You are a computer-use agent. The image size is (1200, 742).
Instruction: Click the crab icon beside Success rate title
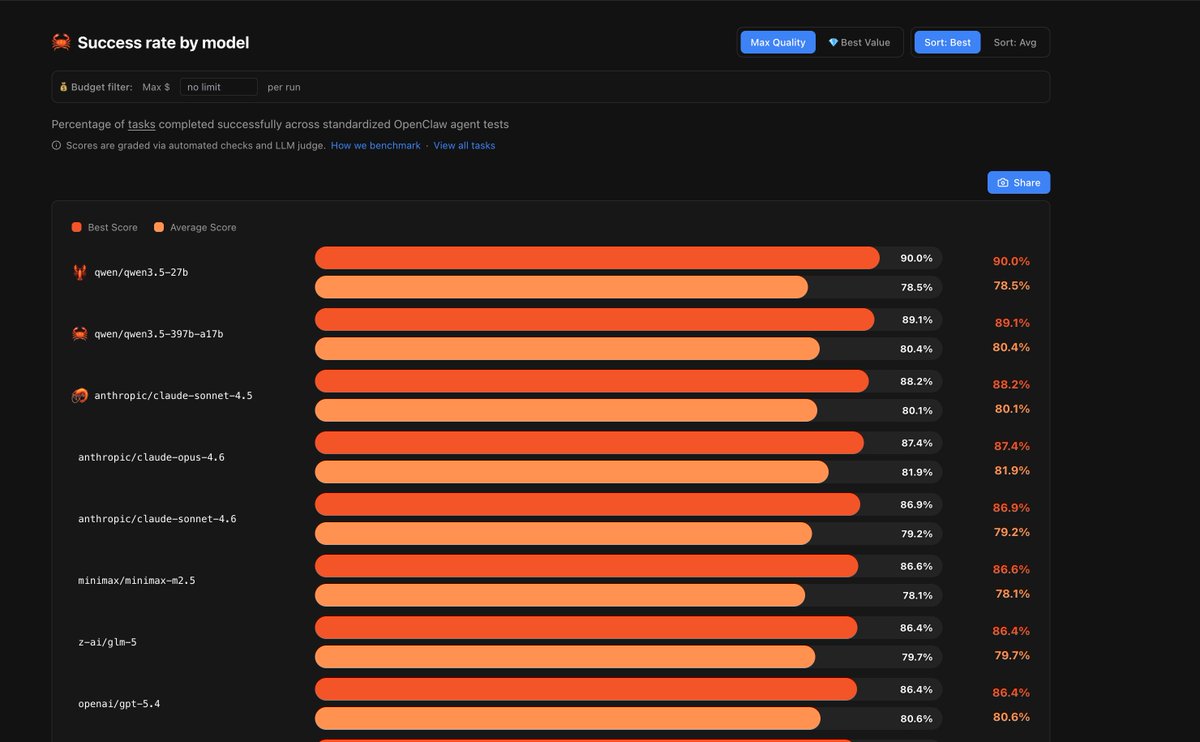[x=61, y=42]
